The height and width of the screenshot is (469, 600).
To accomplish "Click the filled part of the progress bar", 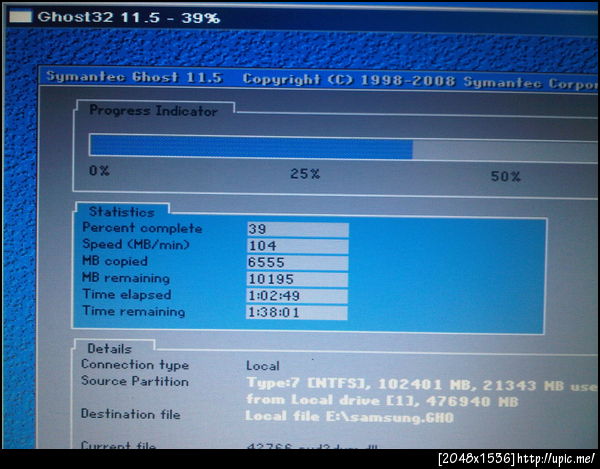I will point(251,147).
